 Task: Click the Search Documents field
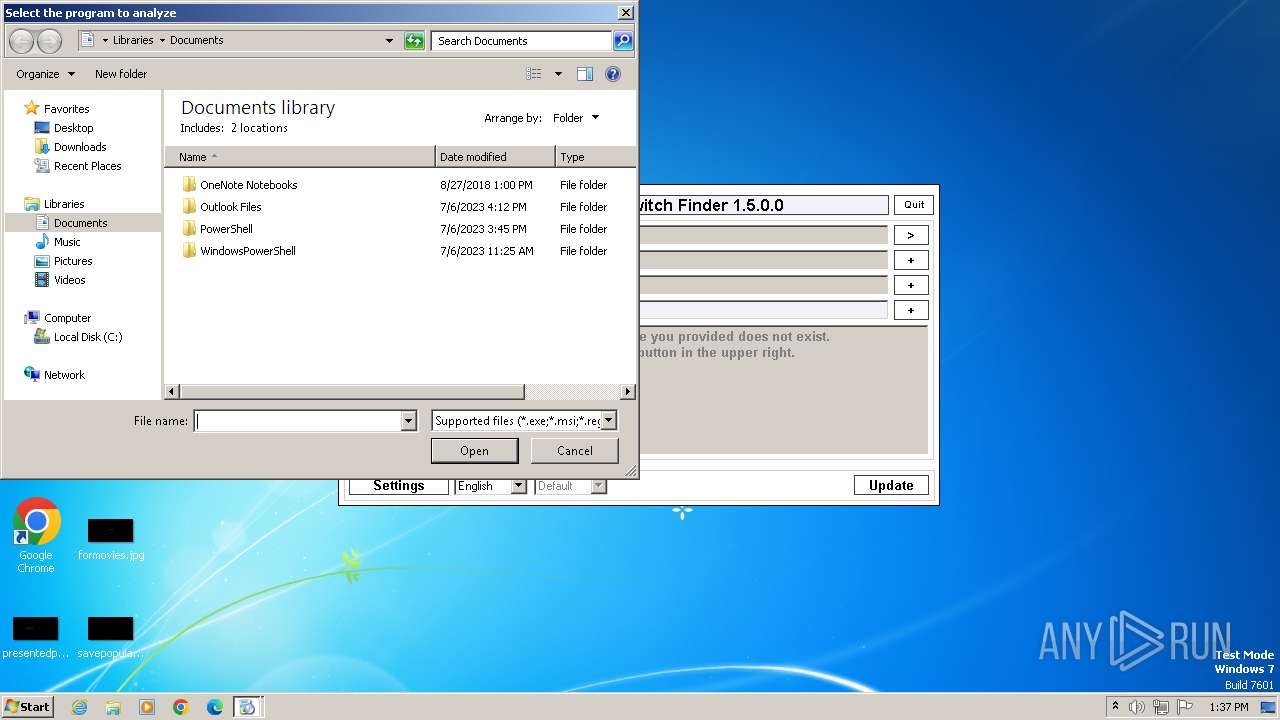tap(521, 41)
